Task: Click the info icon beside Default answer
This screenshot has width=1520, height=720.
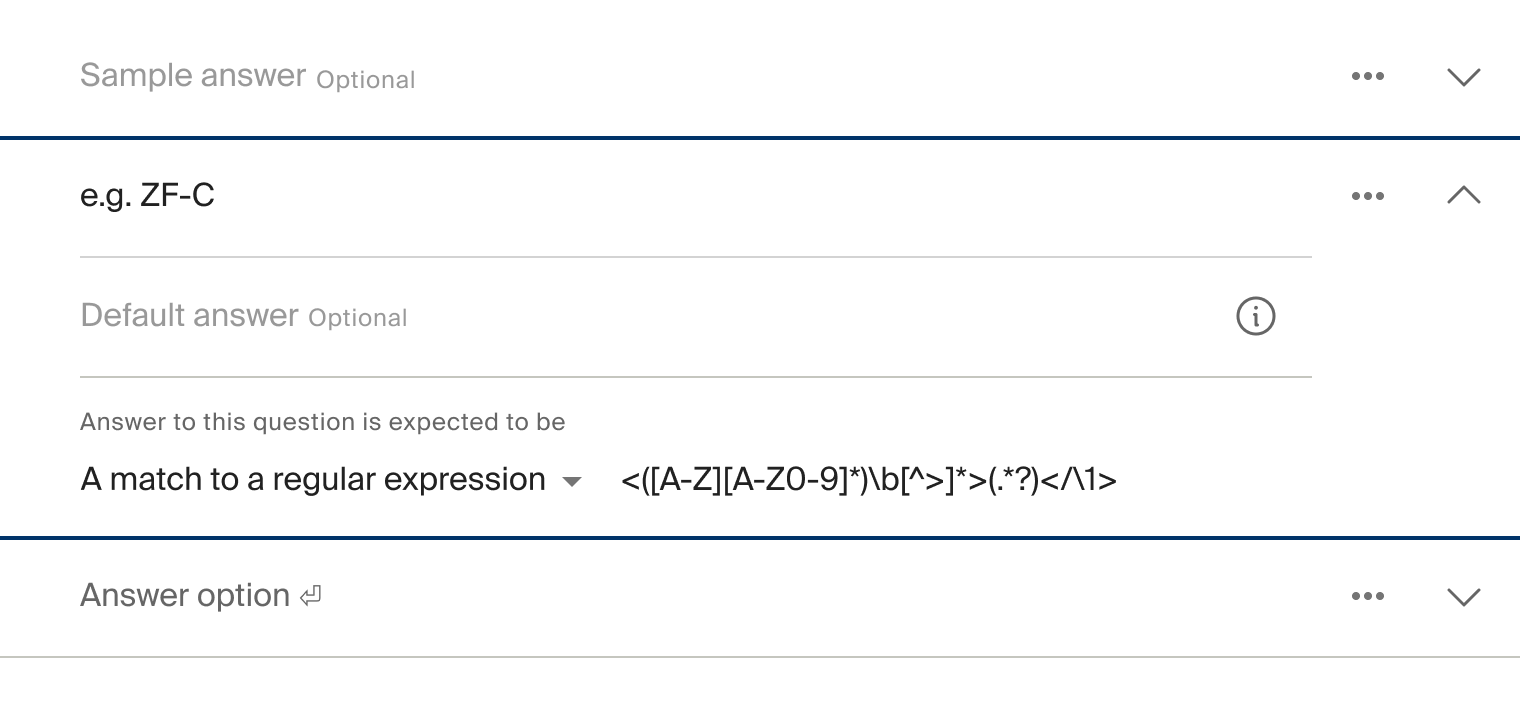Action: [x=1256, y=316]
